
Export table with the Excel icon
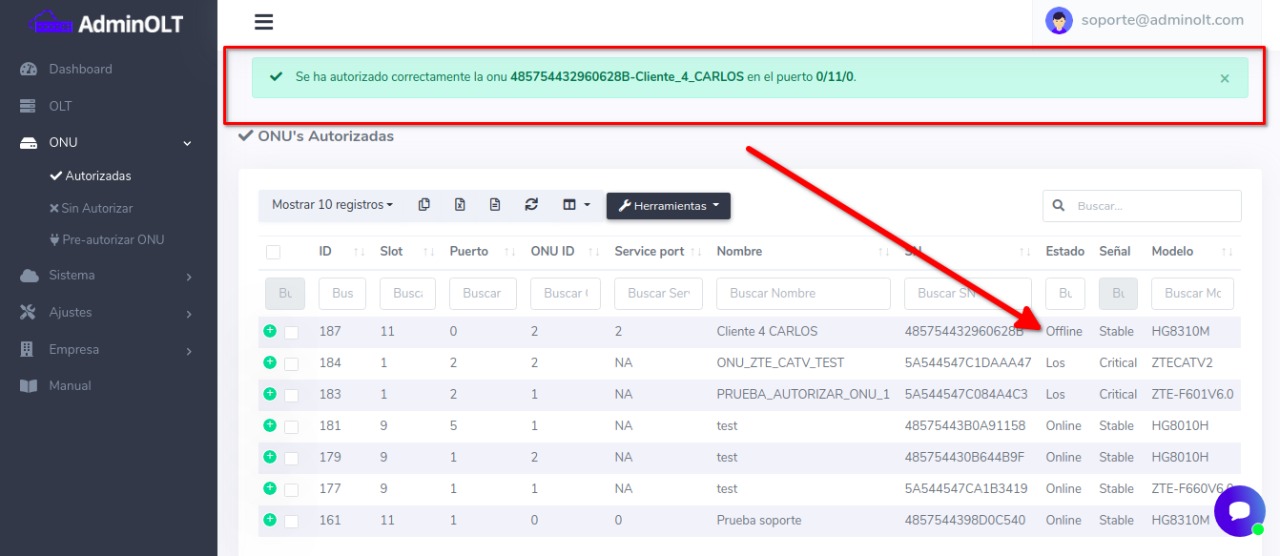pyautogui.click(x=460, y=205)
